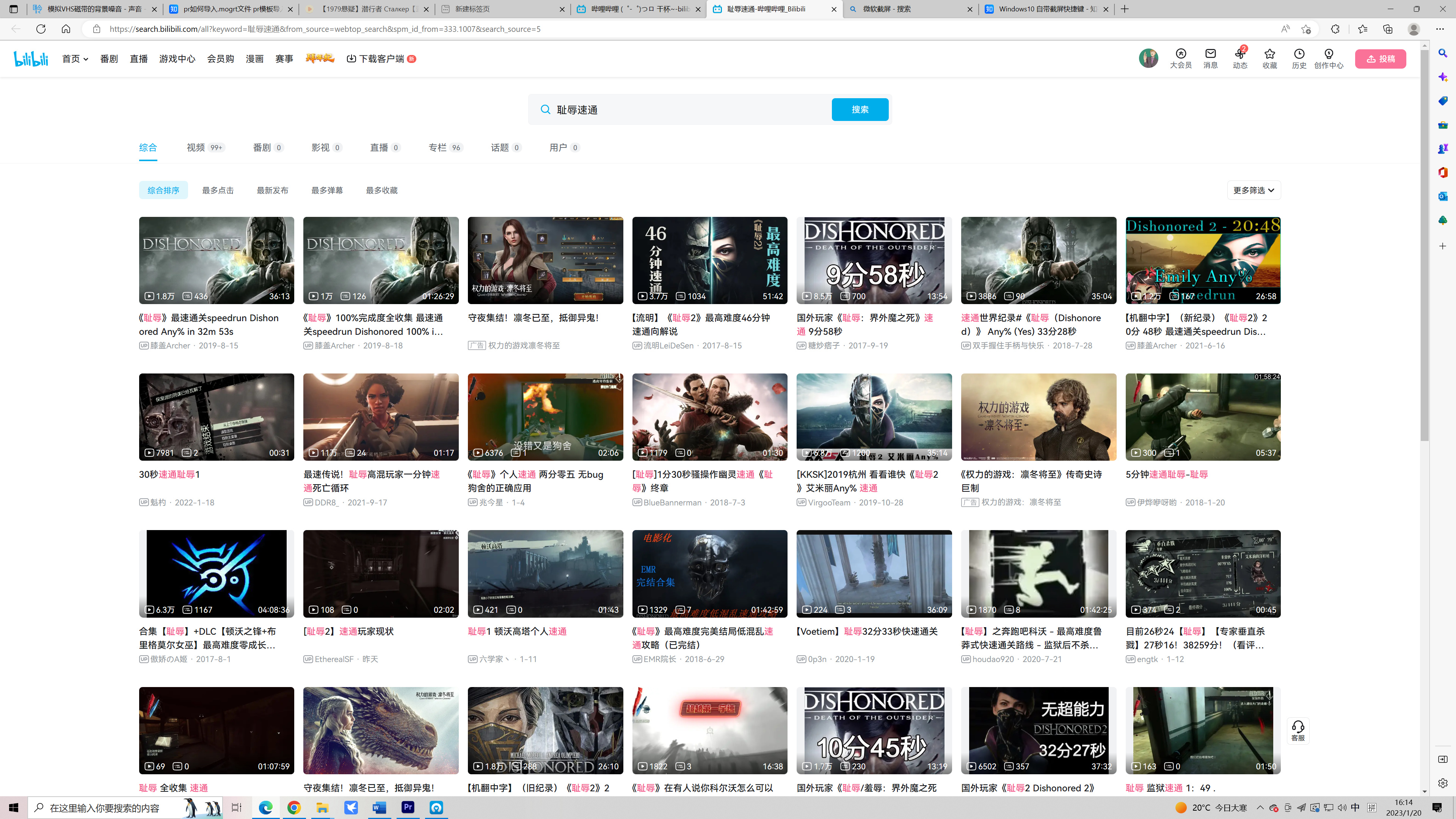This screenshot has width=1456, height=819.
Task: Open new browser tab plus button
Action: click(1124, 9)
